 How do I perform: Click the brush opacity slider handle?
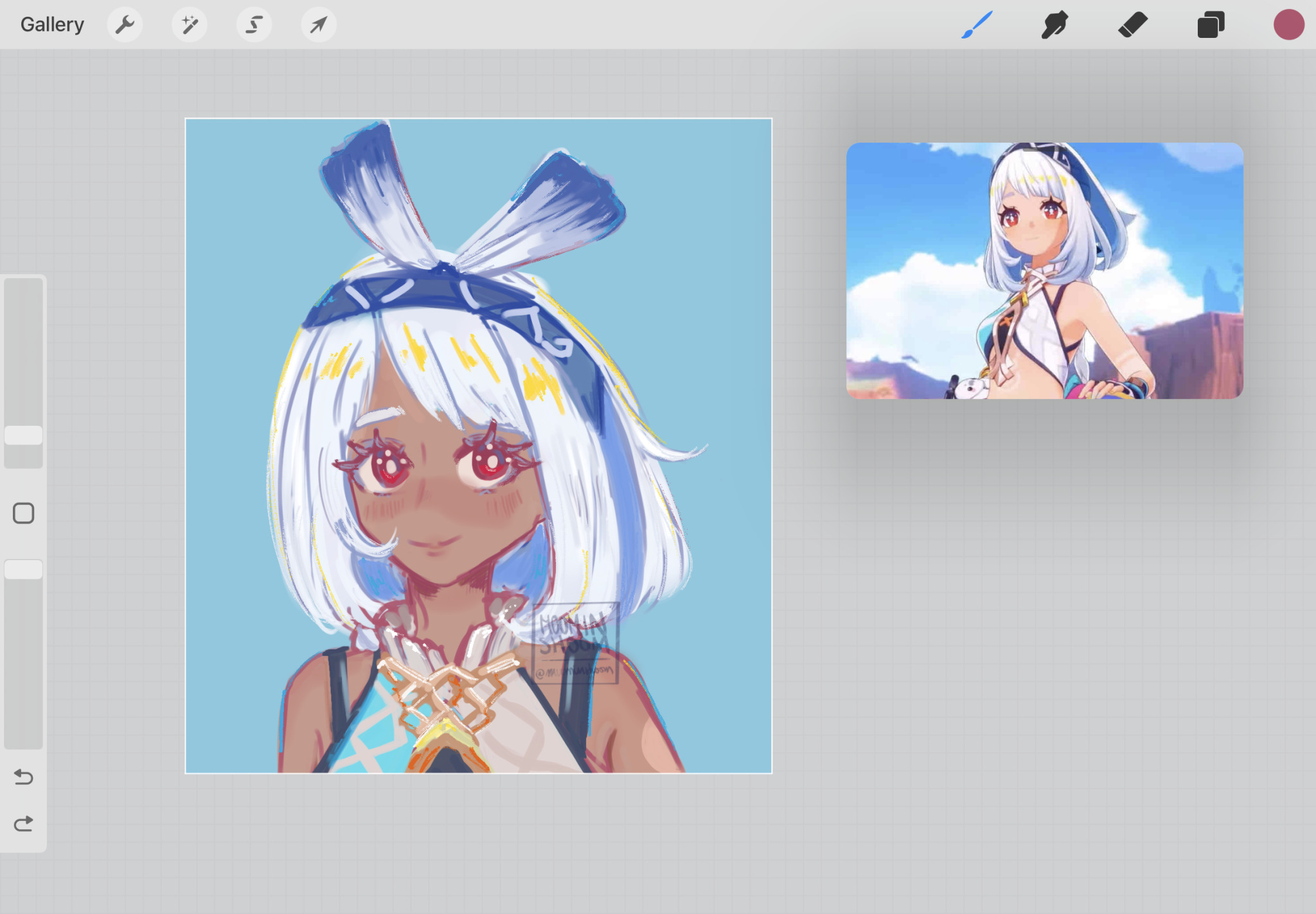click(x=24, y=569)
